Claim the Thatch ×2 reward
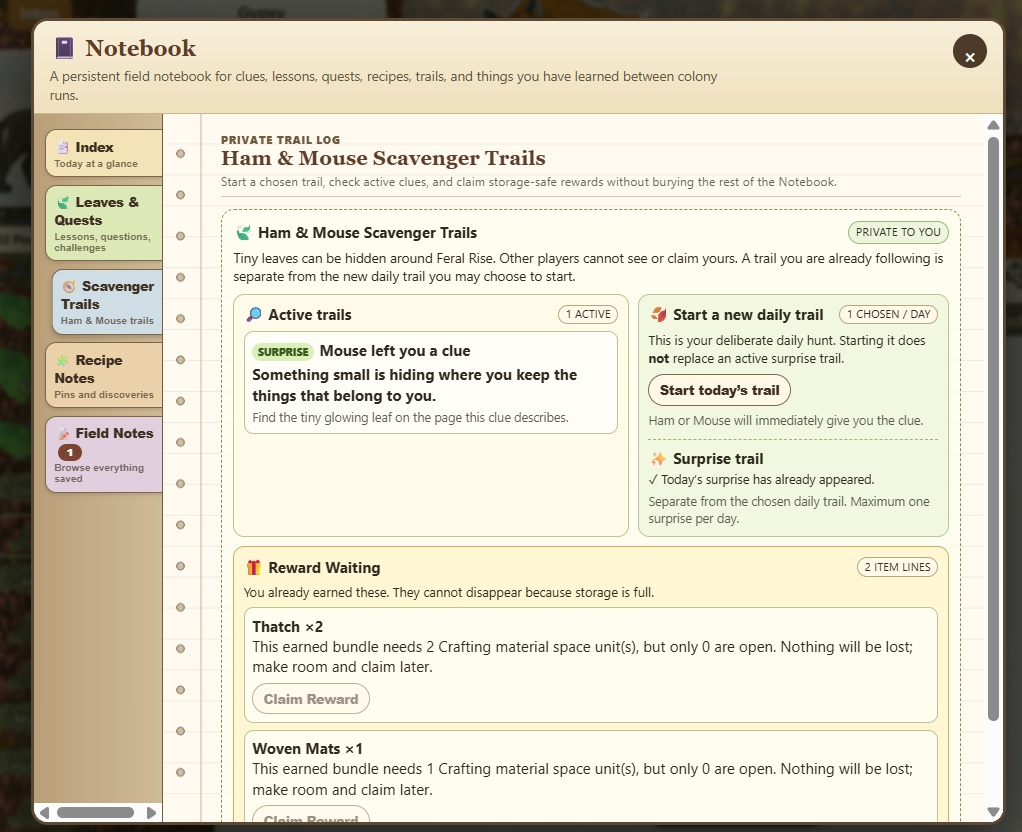This screenshot has height=832, width=1022. (311, 699)
